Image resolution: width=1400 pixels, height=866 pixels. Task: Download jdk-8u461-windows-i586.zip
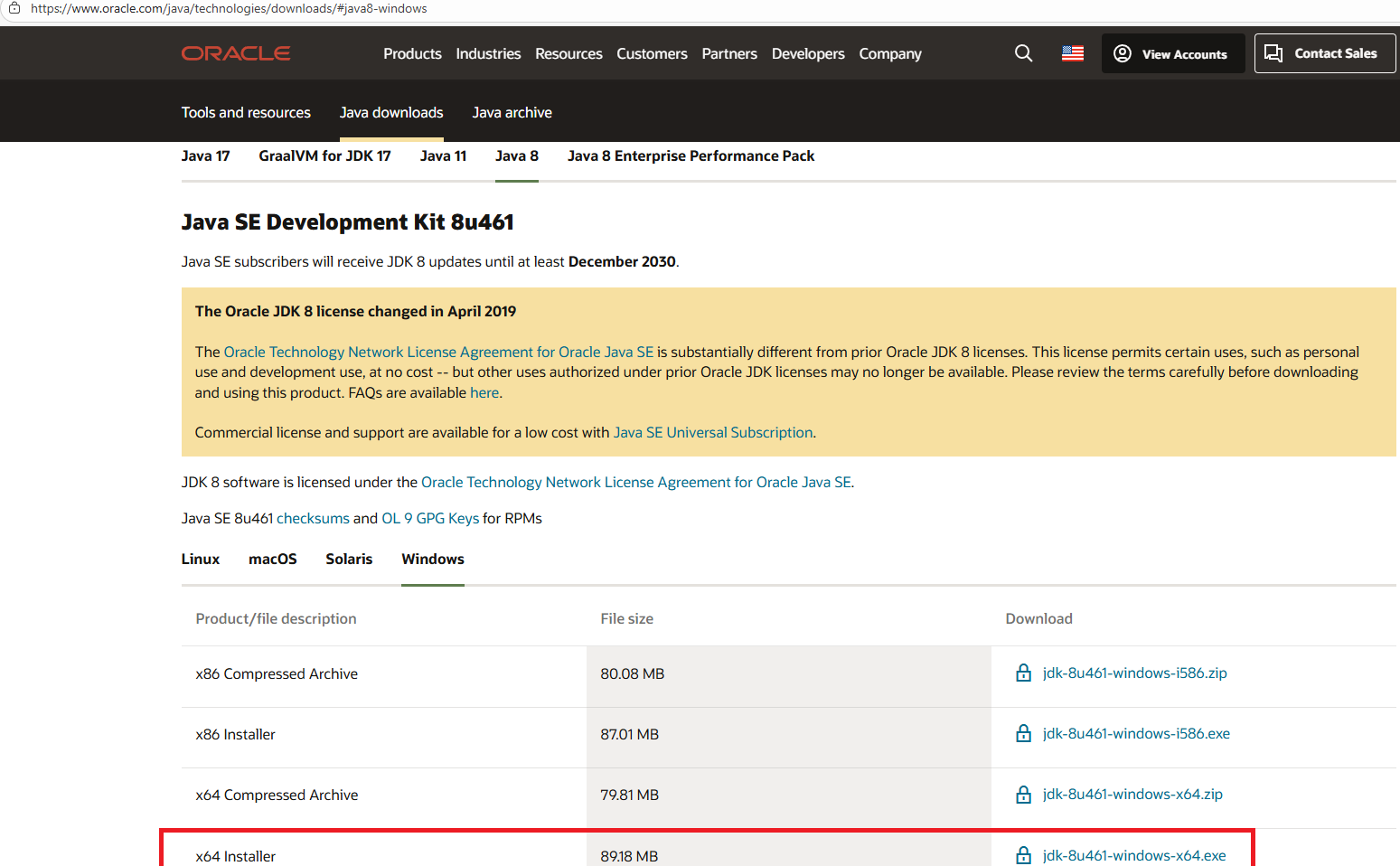click(1134, 673)
